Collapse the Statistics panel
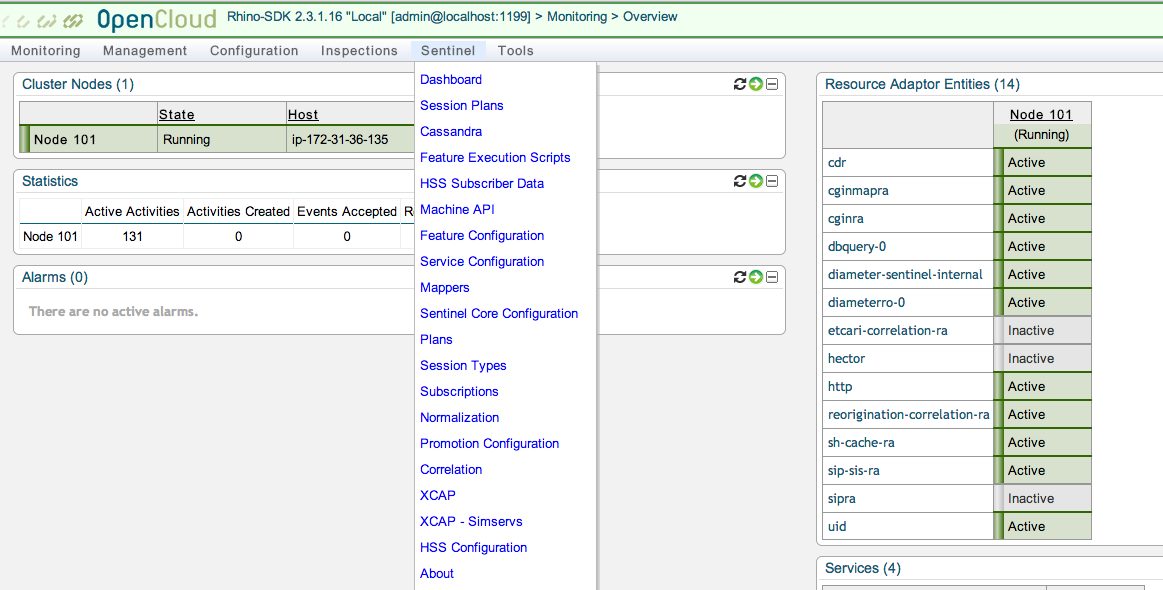The width and height of the screenshot is (1163, 590). (x=772, y=181)
